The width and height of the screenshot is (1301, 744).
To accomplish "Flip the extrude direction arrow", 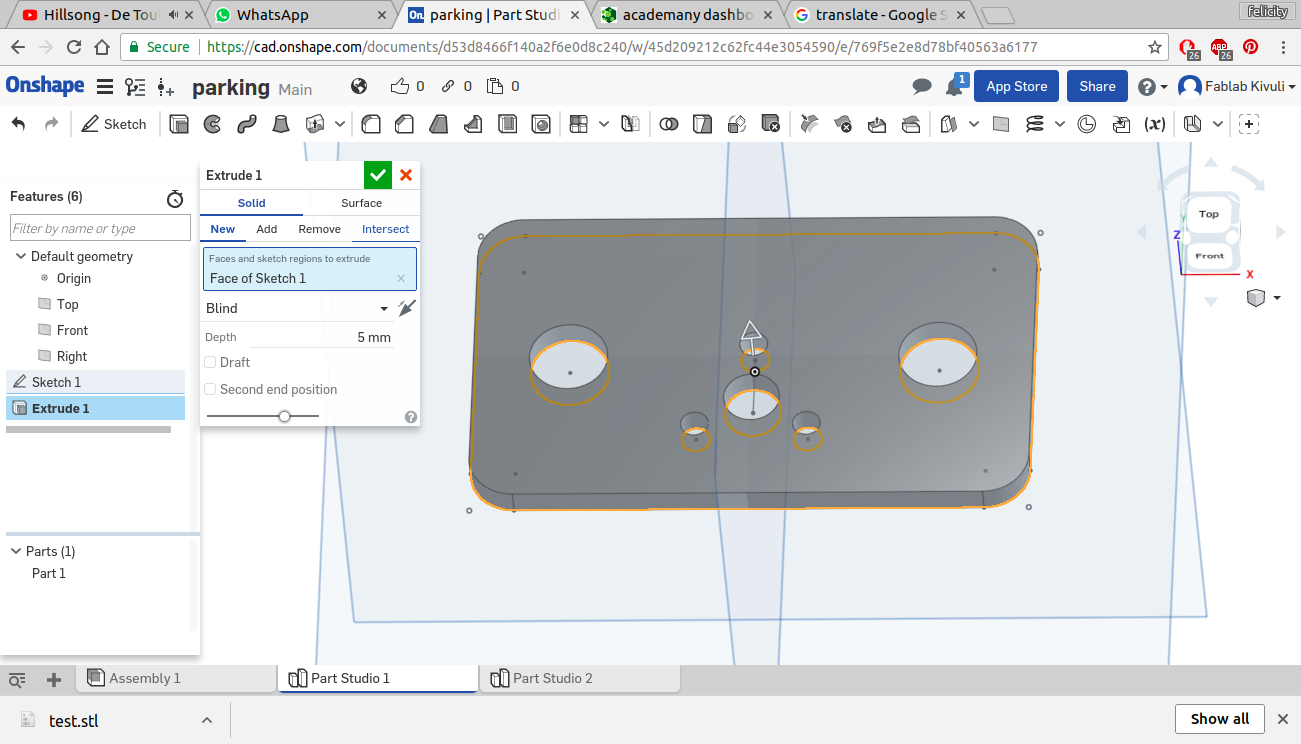I will (x=406, y=308).
